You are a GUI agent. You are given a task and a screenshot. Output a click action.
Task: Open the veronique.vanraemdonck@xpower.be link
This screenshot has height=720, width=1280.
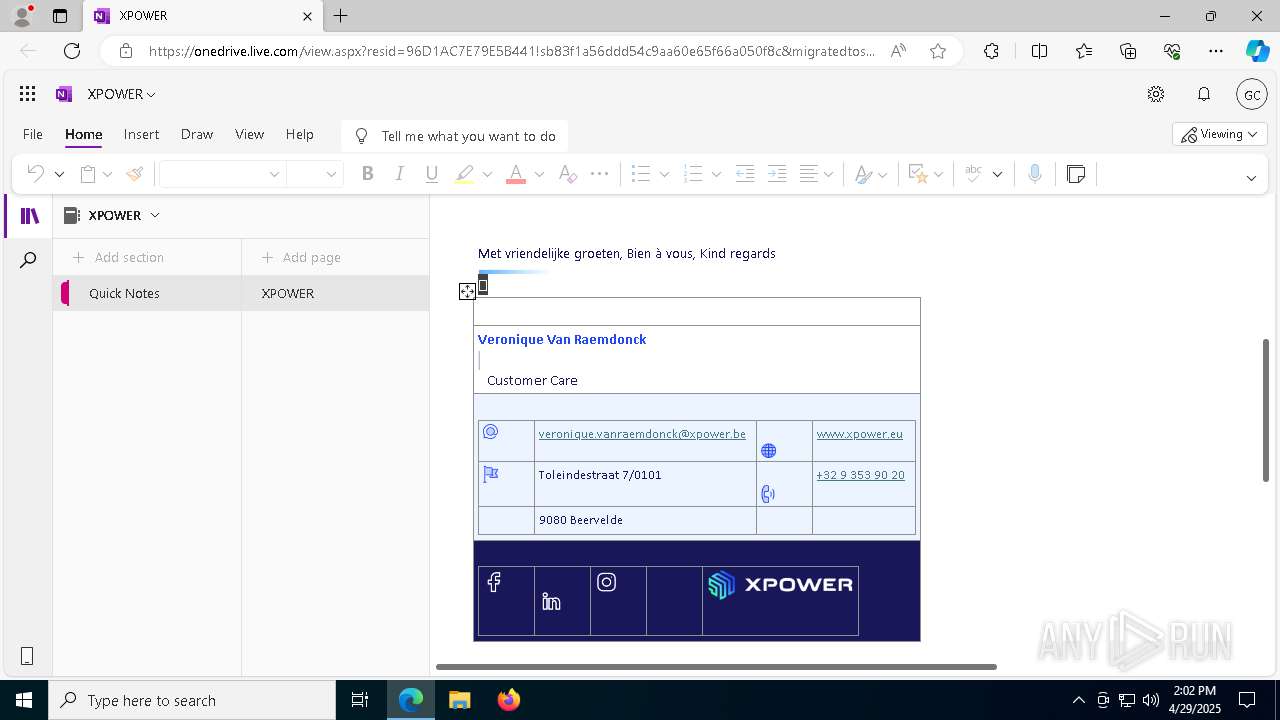click(x=642, y=434)
